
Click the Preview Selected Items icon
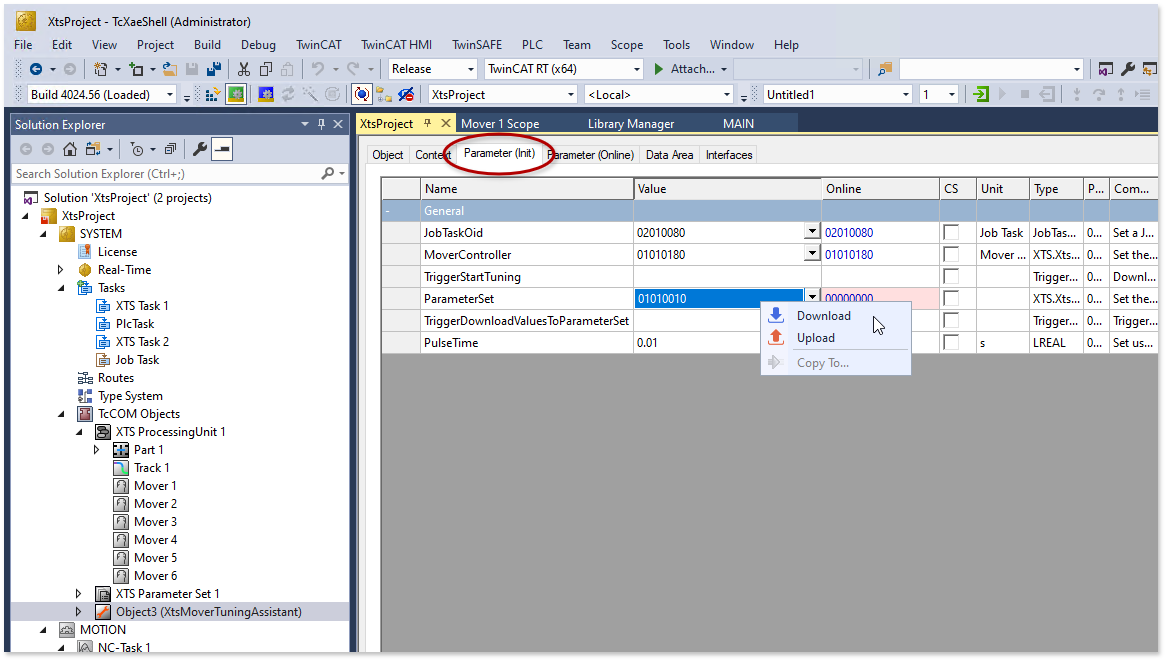click(x=222, y=149)
